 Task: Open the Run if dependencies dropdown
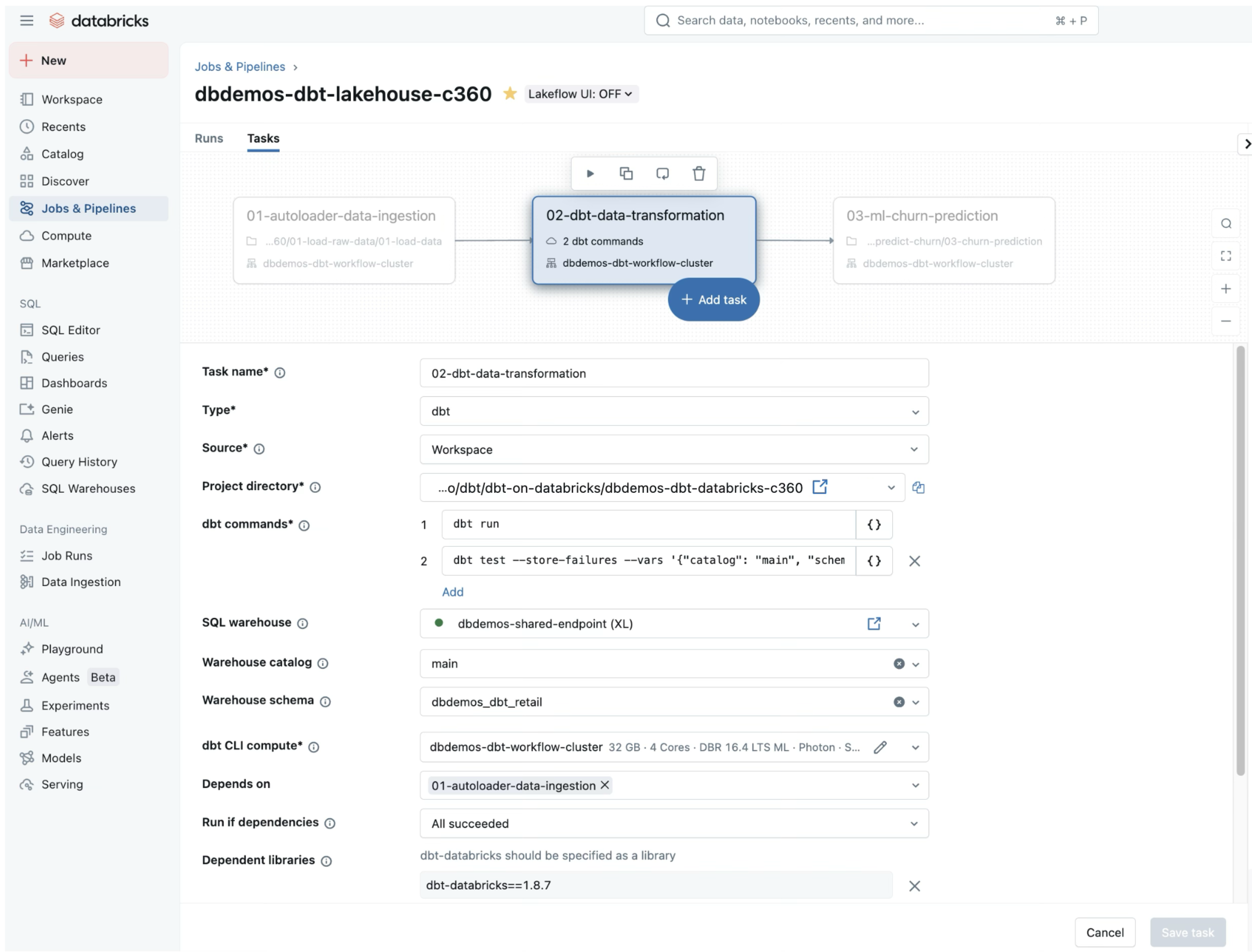click(674, 823)
